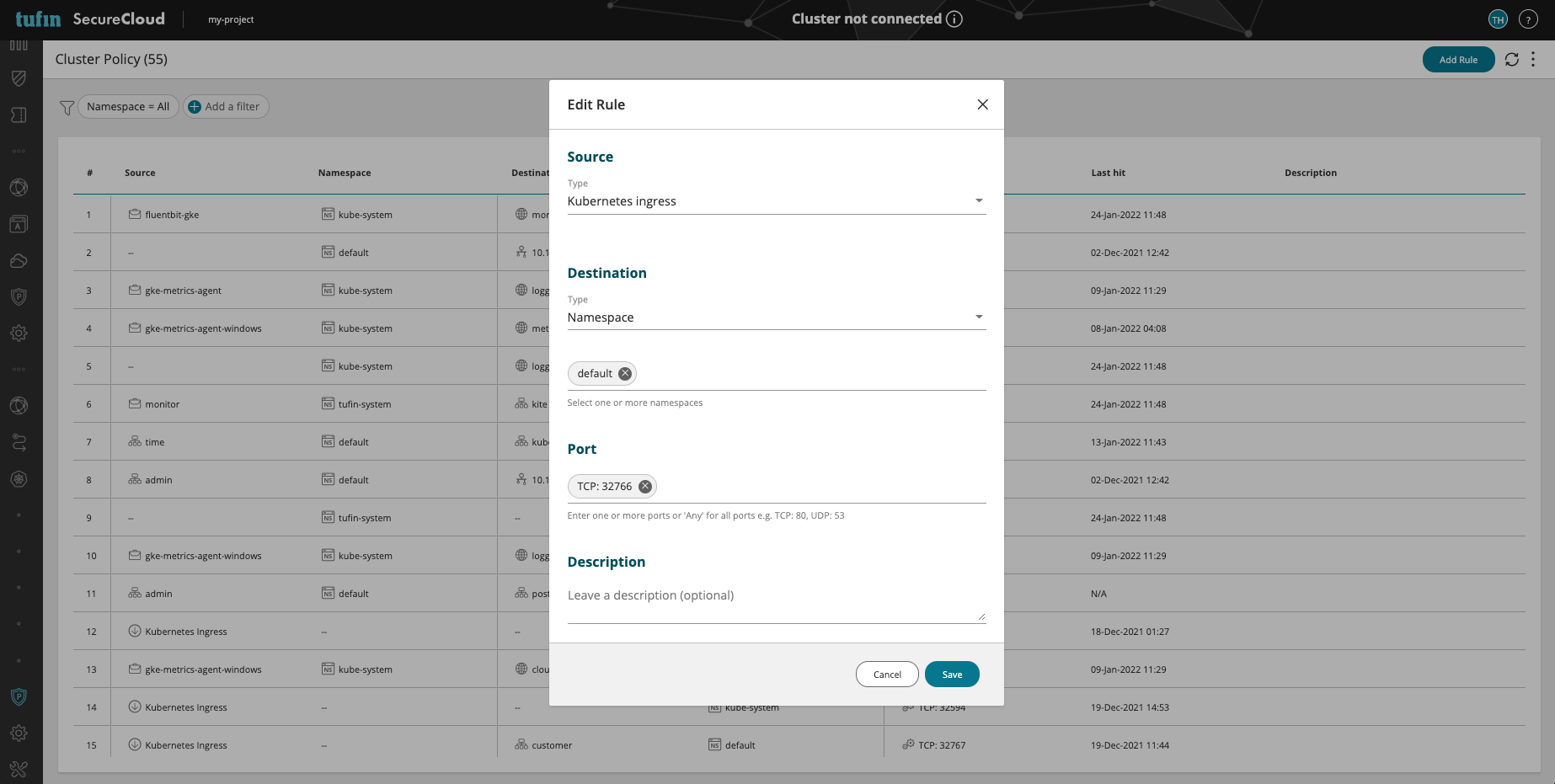Open the Namespace = All filter
Screen dimensions: 1555x784
128,107
